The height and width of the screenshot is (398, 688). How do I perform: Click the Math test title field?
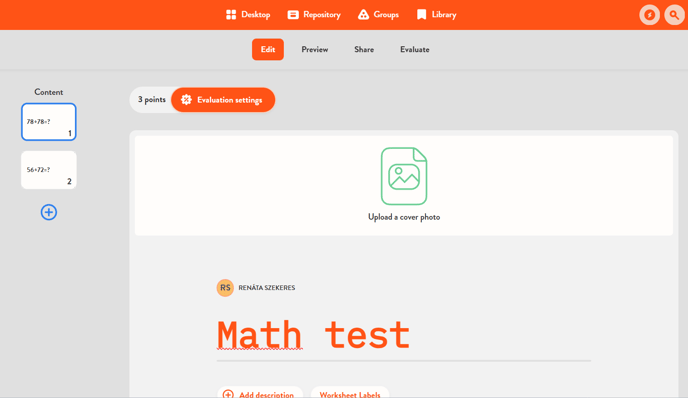click(x=404, y=335)
